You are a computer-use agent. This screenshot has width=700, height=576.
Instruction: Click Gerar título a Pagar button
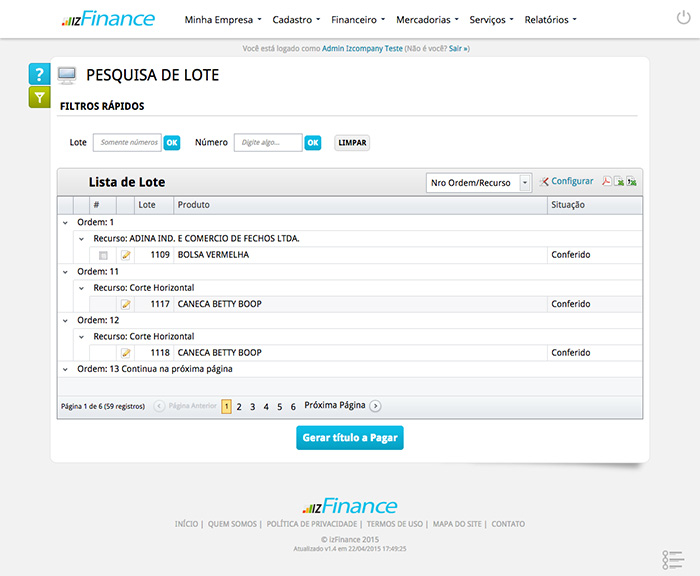[350, 438]
